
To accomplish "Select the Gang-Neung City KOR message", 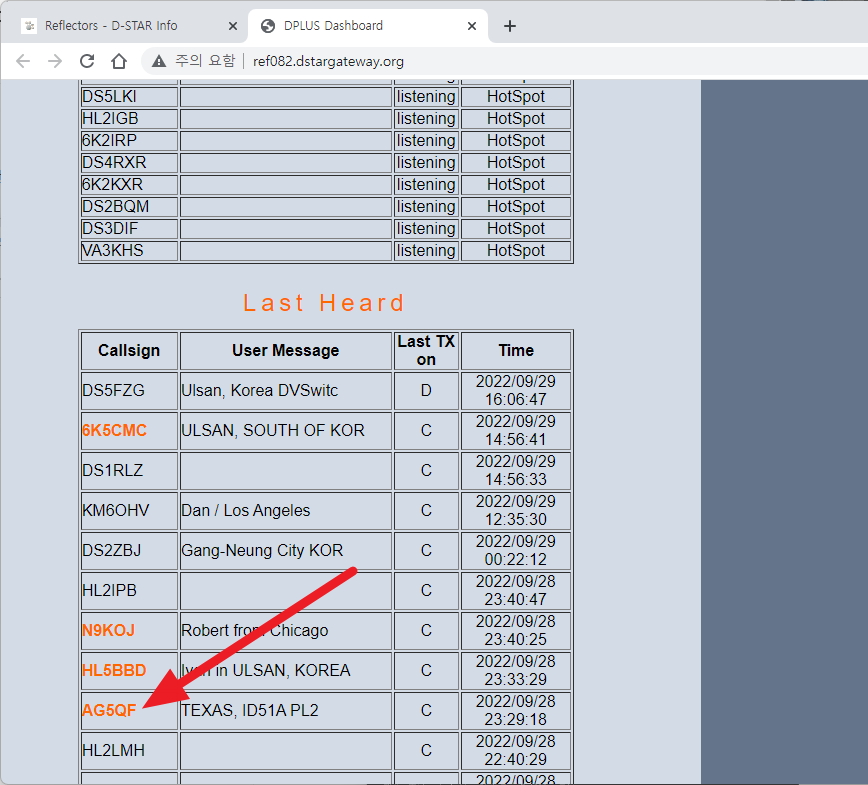I will [262, 550].
